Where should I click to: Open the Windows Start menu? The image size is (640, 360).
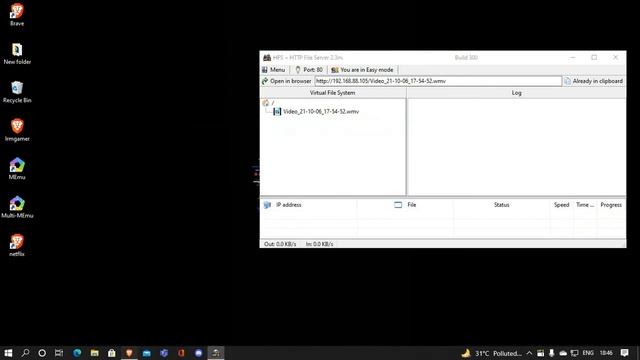(x=8, y=353)
